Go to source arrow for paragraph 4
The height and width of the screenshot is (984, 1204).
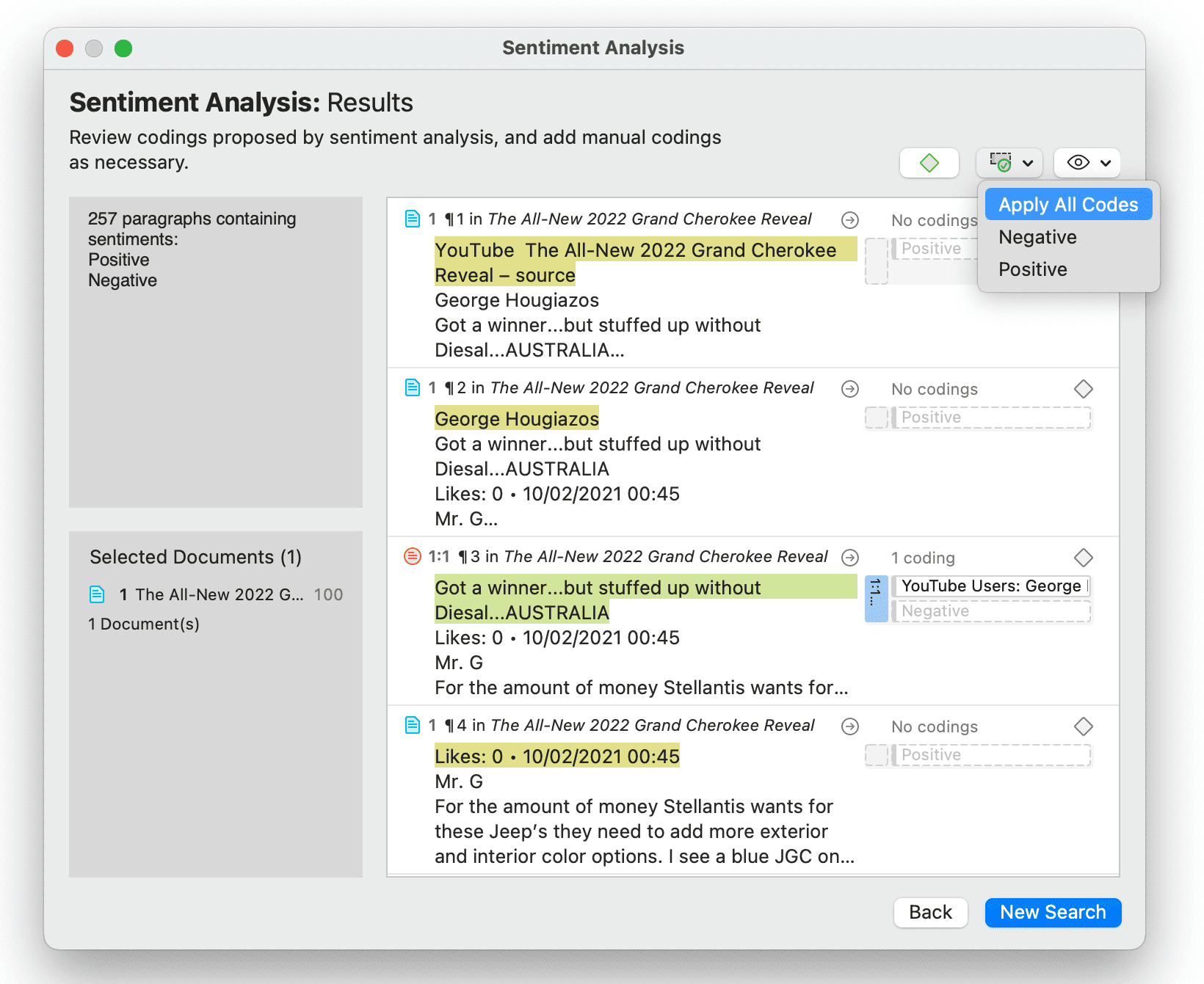coord(850,726)
